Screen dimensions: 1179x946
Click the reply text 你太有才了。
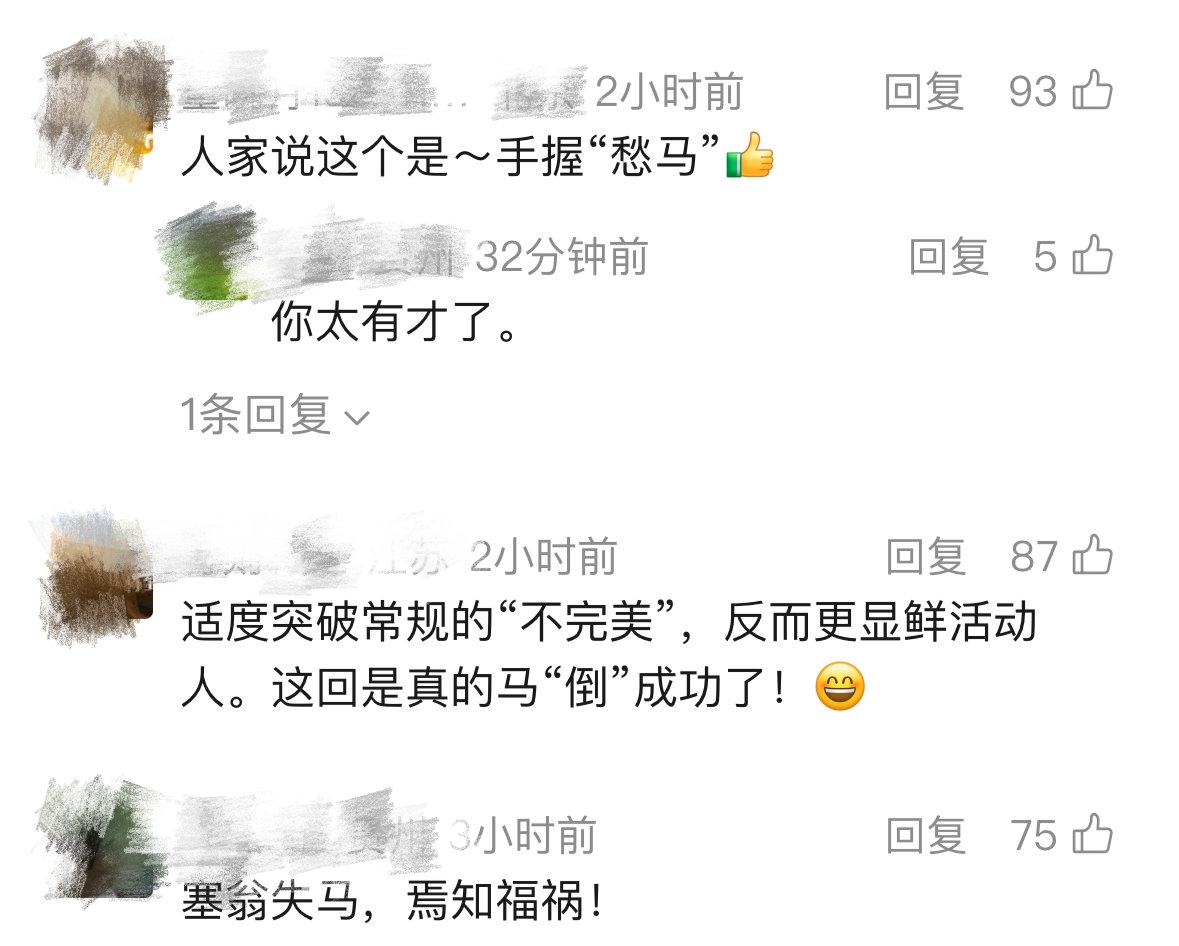(x=394, y=321)
